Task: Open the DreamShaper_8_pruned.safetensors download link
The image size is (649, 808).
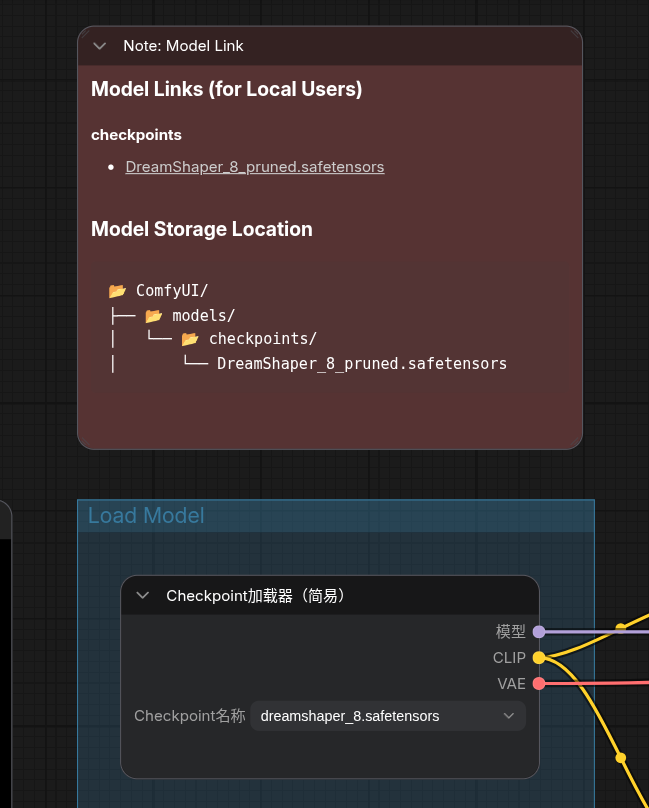Action: 255,167
